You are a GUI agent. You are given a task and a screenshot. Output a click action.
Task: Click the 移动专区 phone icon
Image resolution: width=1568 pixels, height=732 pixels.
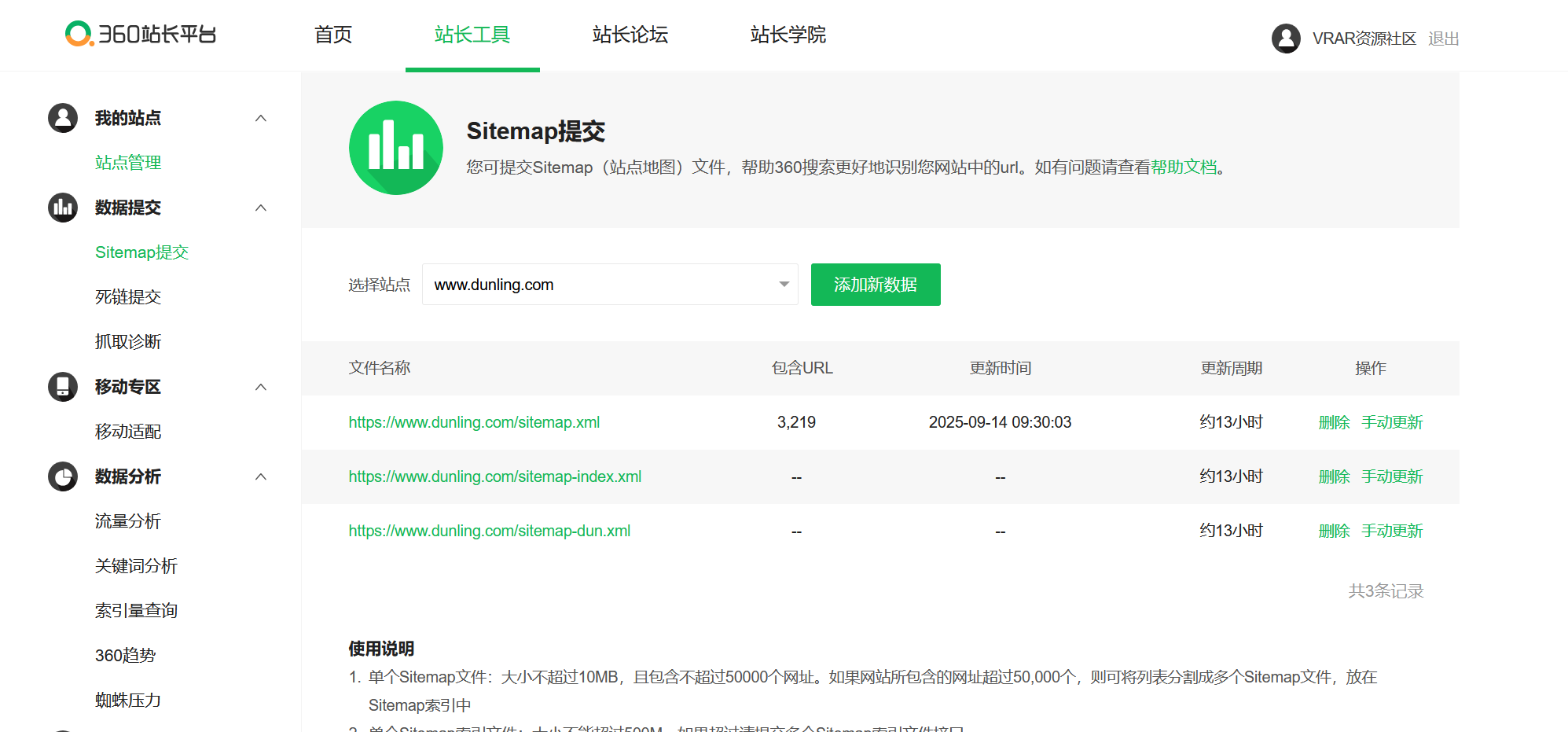(x=63, y=387)
